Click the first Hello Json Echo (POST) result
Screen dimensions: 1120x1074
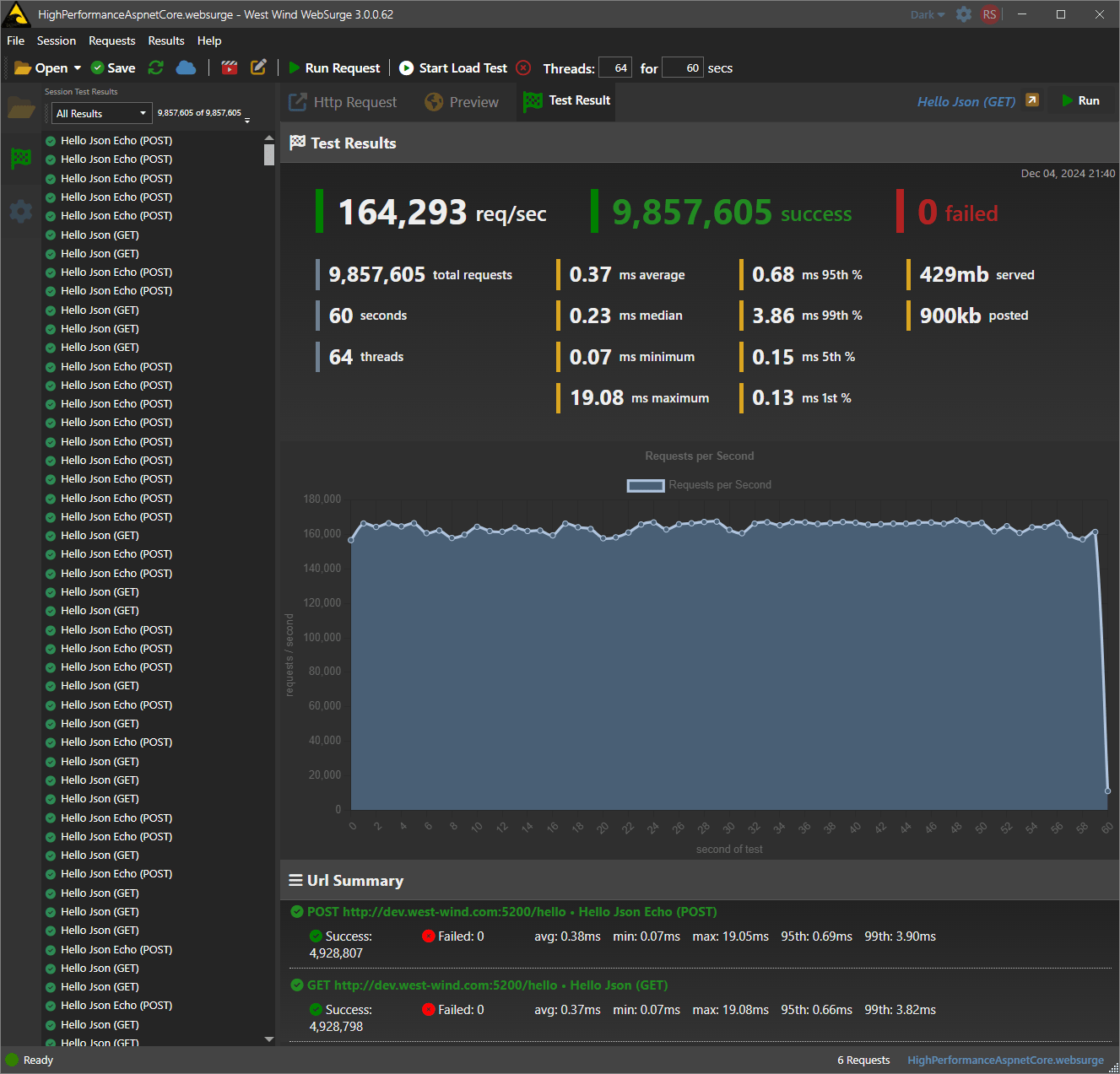tap(116, 141)
